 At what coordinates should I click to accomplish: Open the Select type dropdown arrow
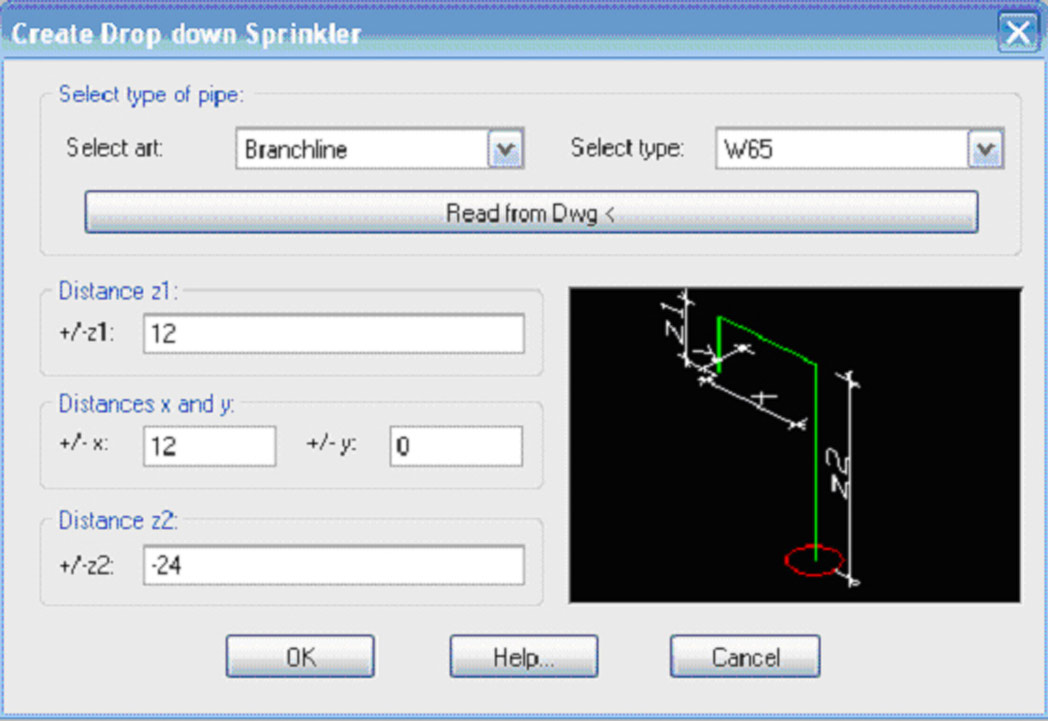986,148
